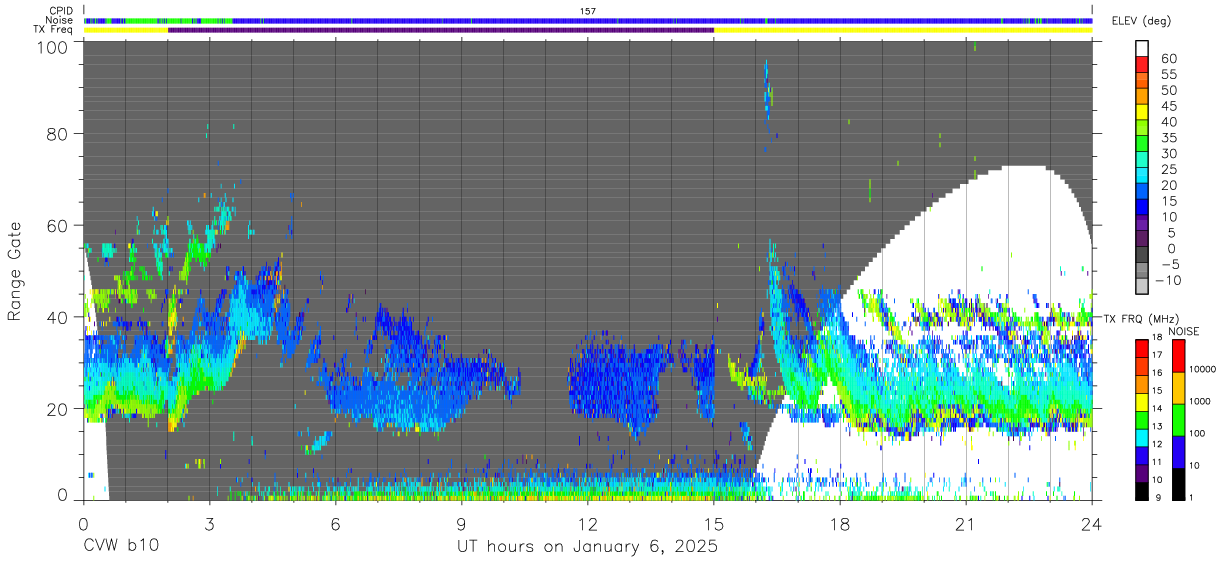Click the 'TX Freq' row label at top left
Image resolution: width=1228 pixels, height=567 pixels.
click(55, 30)
